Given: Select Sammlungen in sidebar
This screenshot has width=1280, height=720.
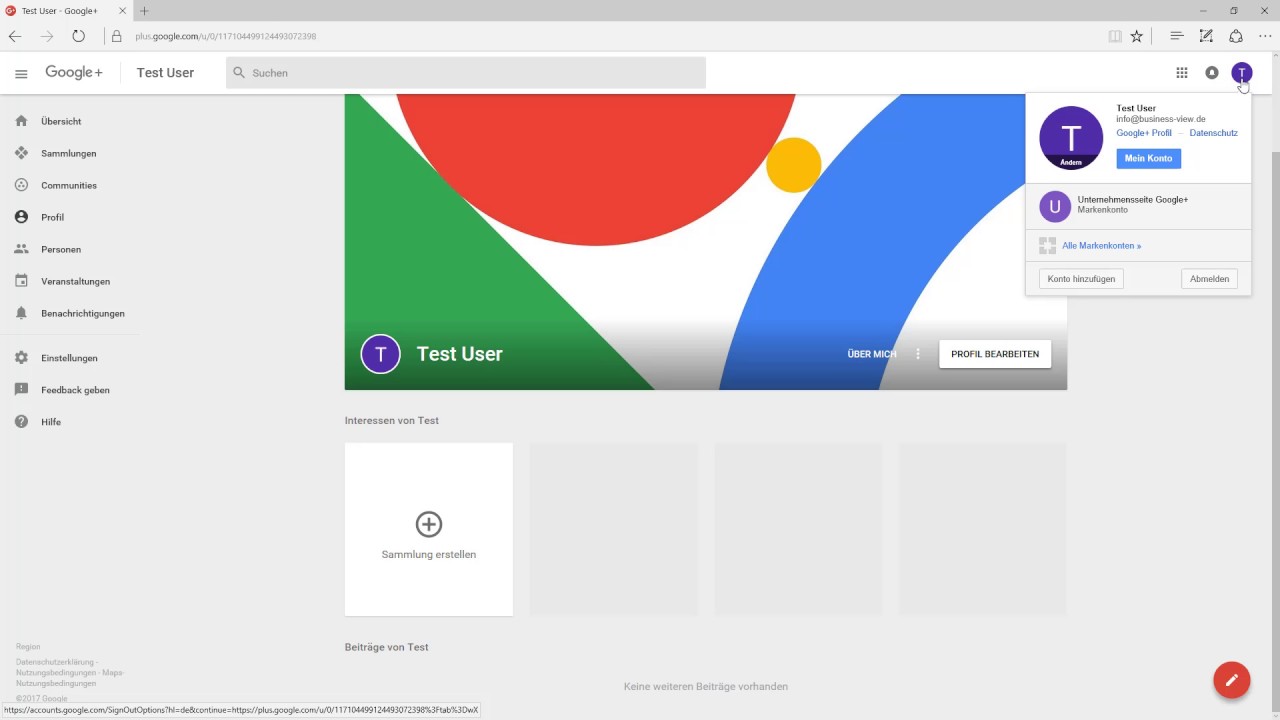Looking at the screenshot, I should 69,153.
